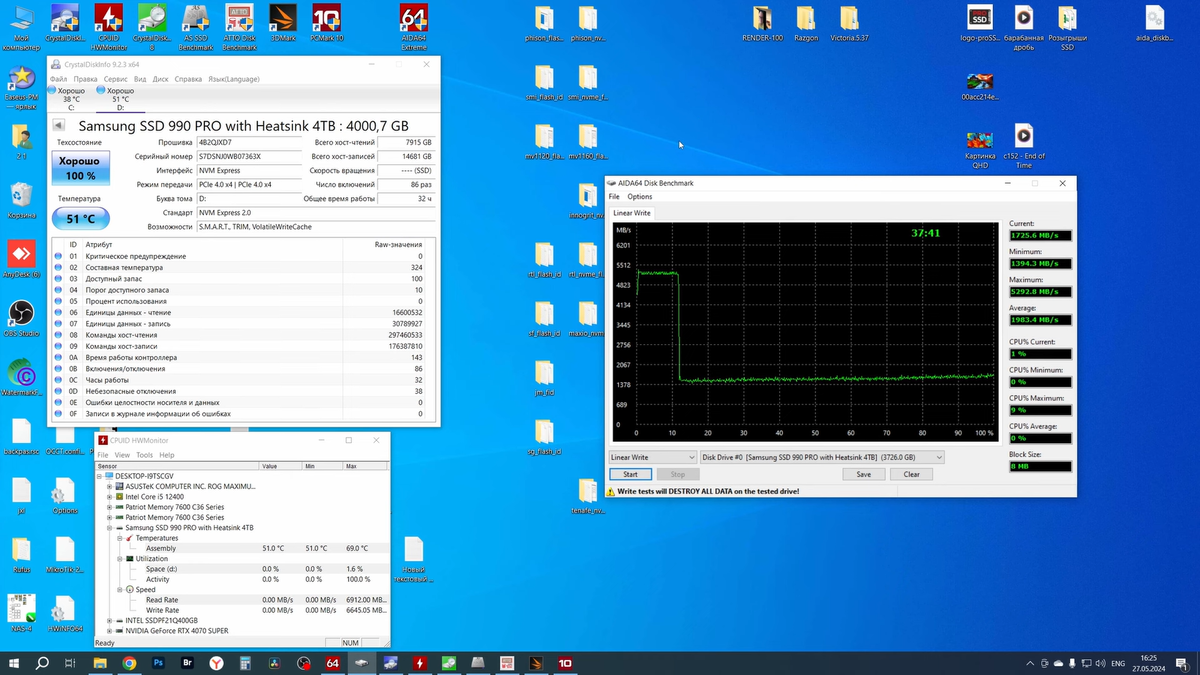Image resolution: width=1200 pixels, height=675 pixels.
Task: Open the Victoria 5.37 desktop folder
Action: (849, 24)
